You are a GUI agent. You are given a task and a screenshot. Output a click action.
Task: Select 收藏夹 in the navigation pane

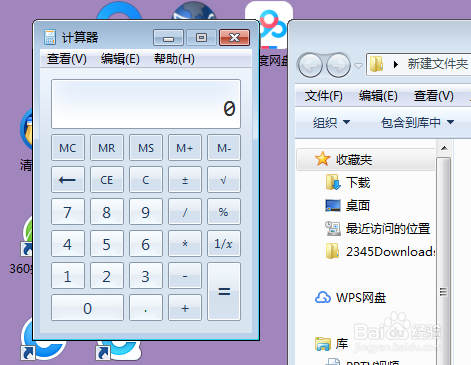tap(366, 160)
